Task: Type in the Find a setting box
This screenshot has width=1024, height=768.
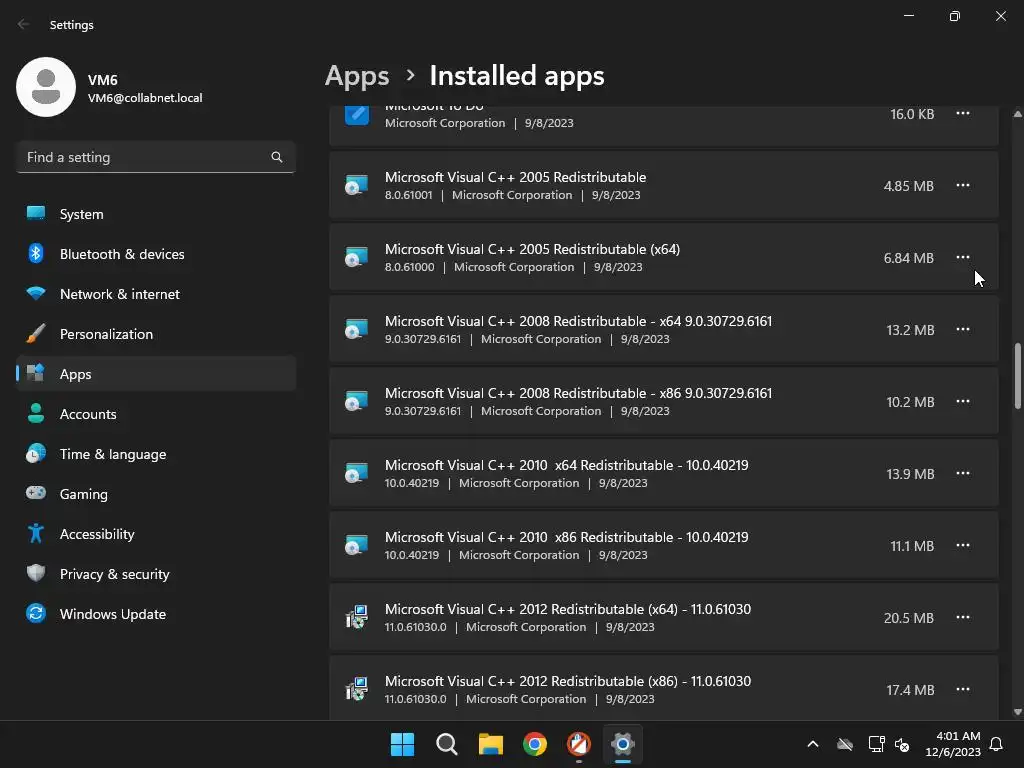Action: [x=145, y=157]
